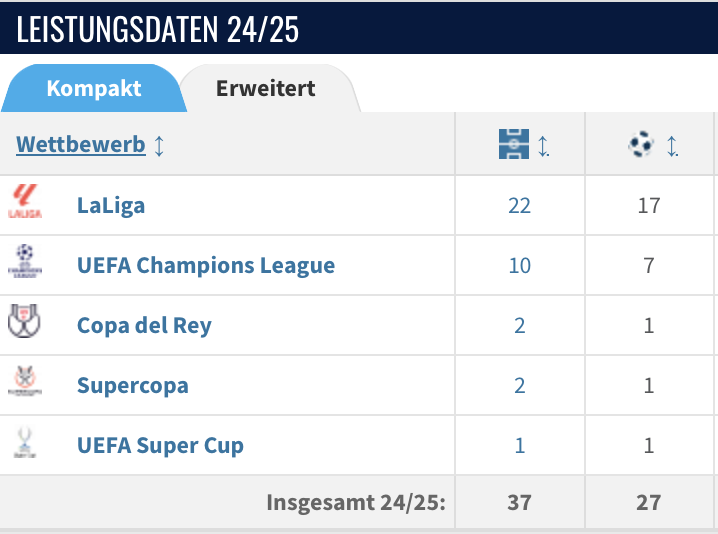
Task: Switch to the Kompakt tab
Action: (93, 88)
